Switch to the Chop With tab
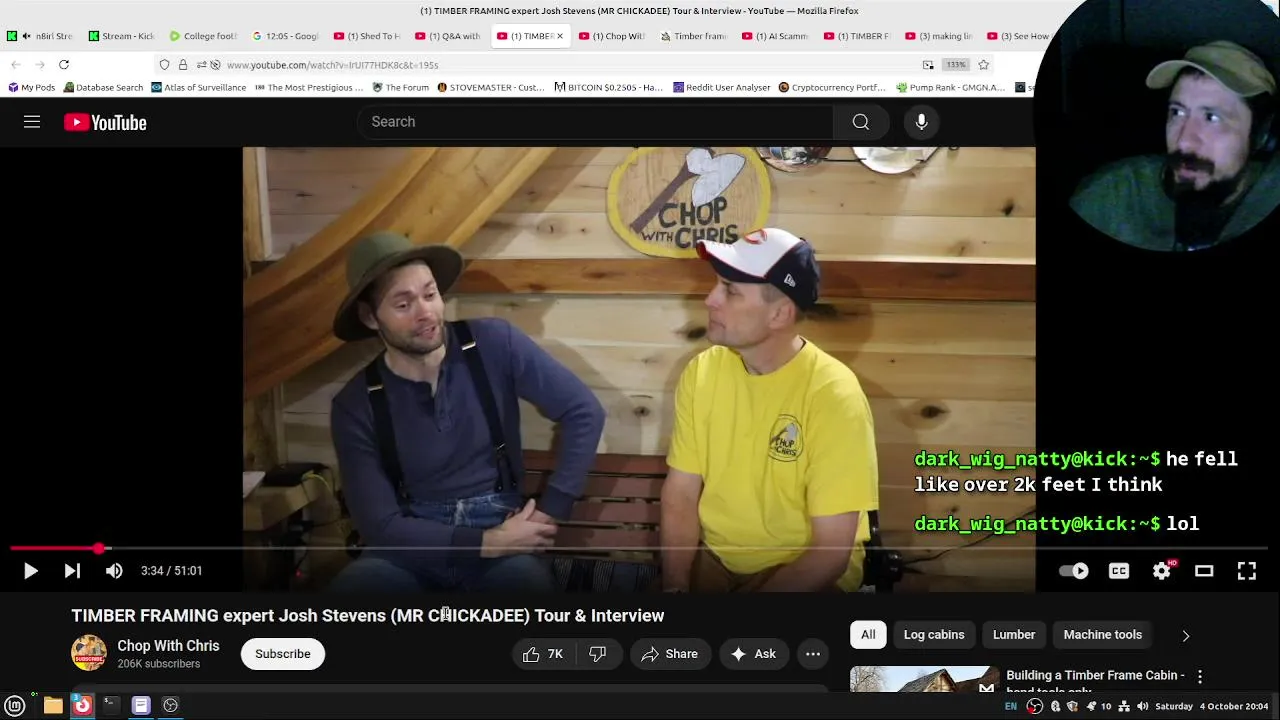Screen dimensions: 1280x720 612,36
